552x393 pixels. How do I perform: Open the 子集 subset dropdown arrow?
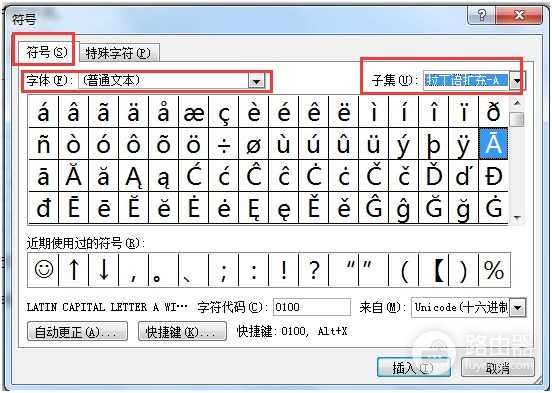517,81
